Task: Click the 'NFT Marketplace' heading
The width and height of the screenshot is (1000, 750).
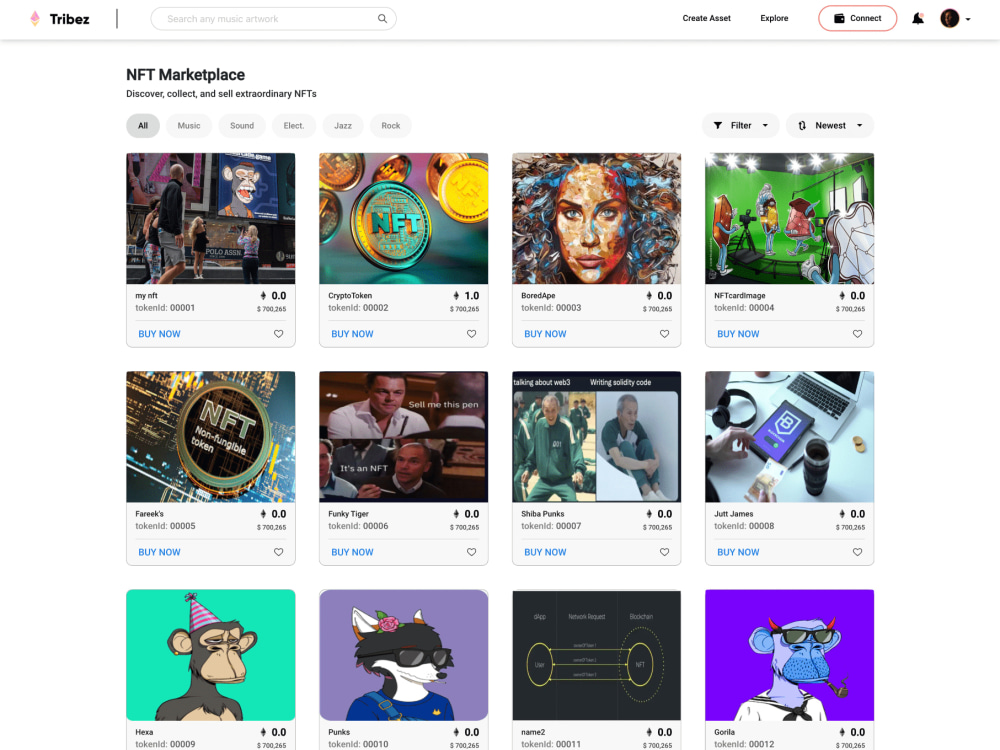Action: coord(186,75)
